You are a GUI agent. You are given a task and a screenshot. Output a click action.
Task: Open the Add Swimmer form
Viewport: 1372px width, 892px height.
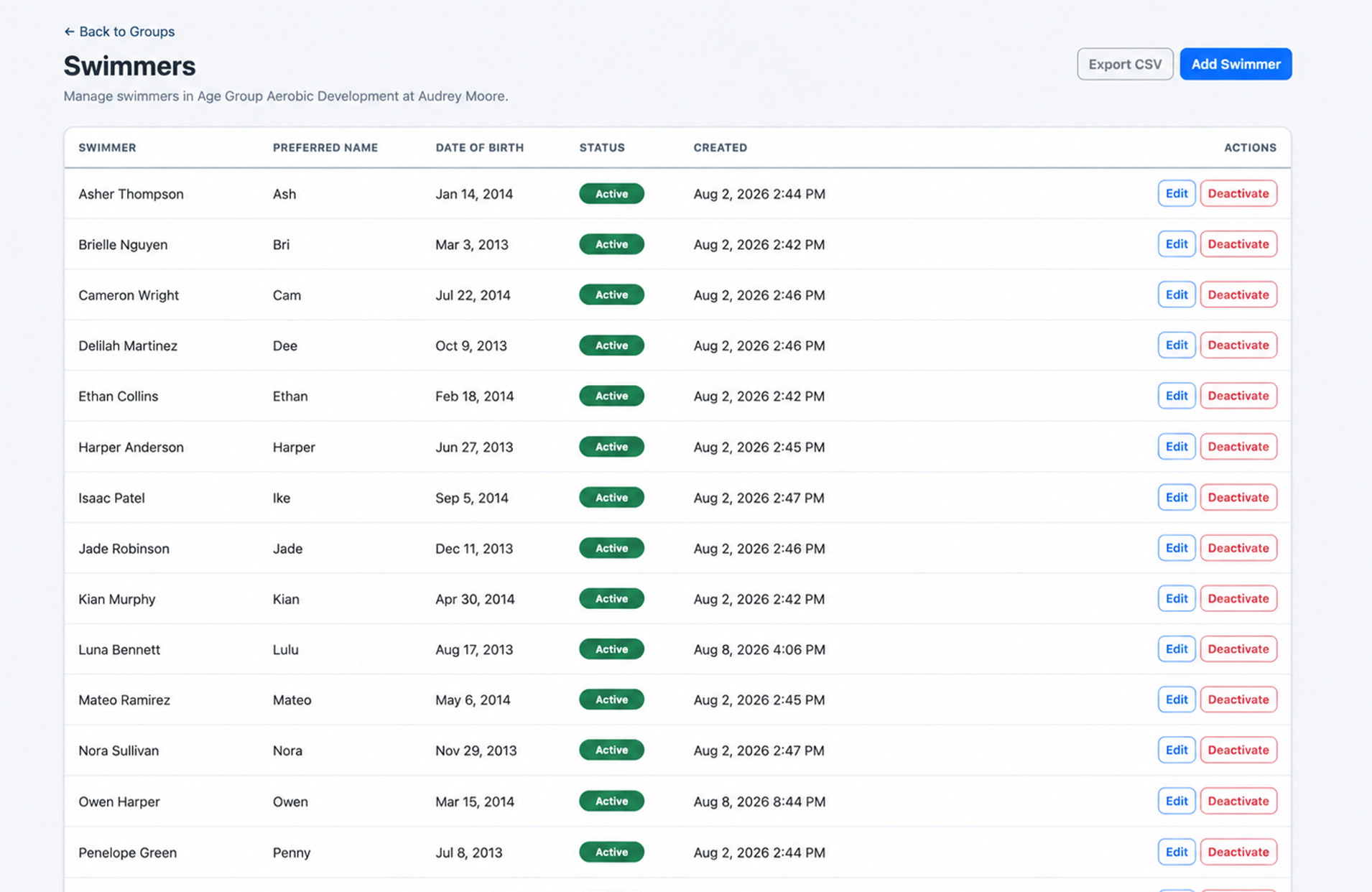click(x=1236, y=64)
